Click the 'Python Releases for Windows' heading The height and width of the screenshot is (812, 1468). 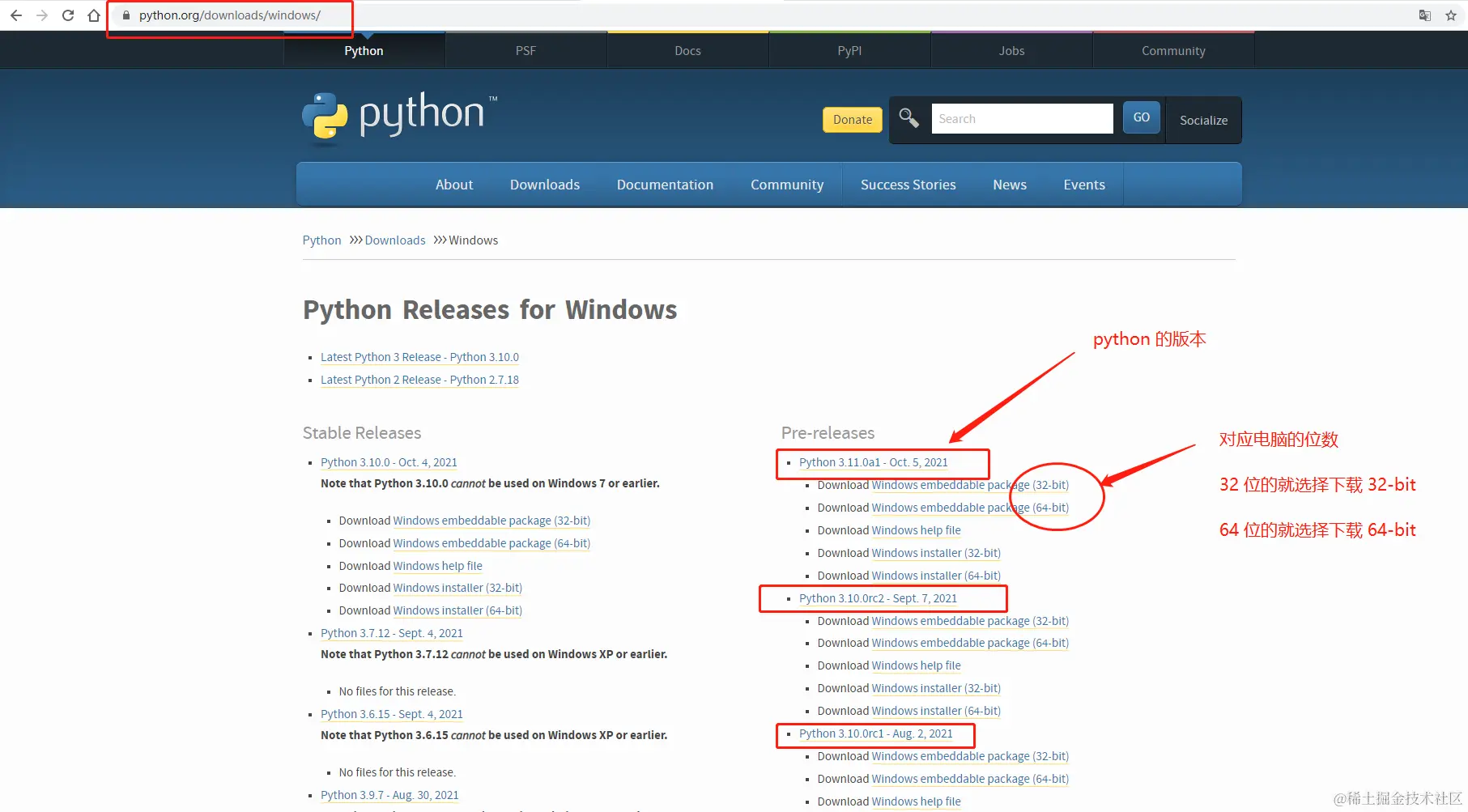(490, 310)
